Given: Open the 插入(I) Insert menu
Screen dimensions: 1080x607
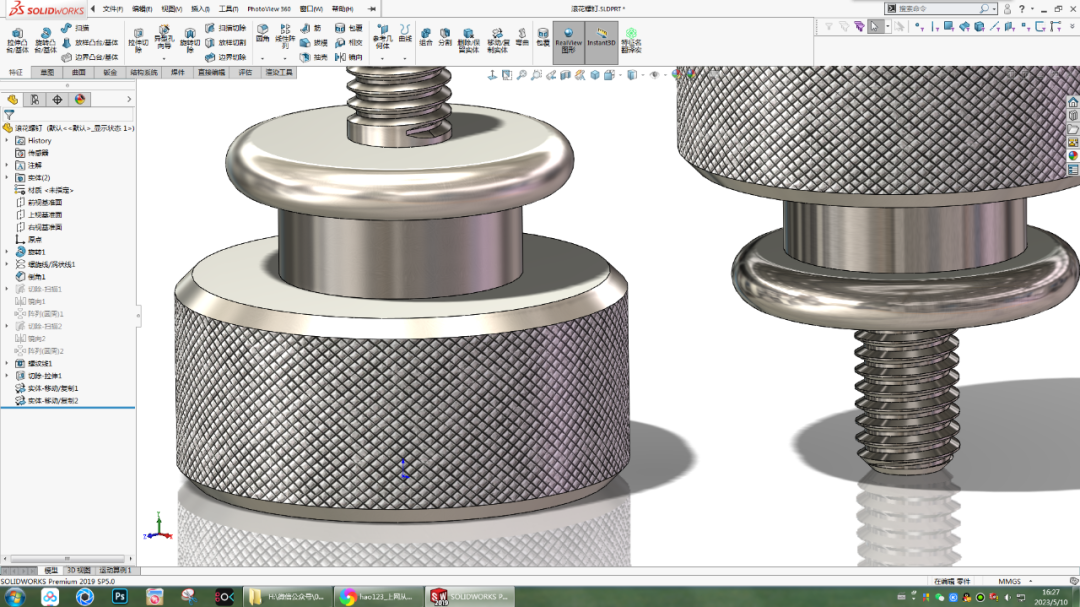Looking at the screenshot, I should coord(200,9).
